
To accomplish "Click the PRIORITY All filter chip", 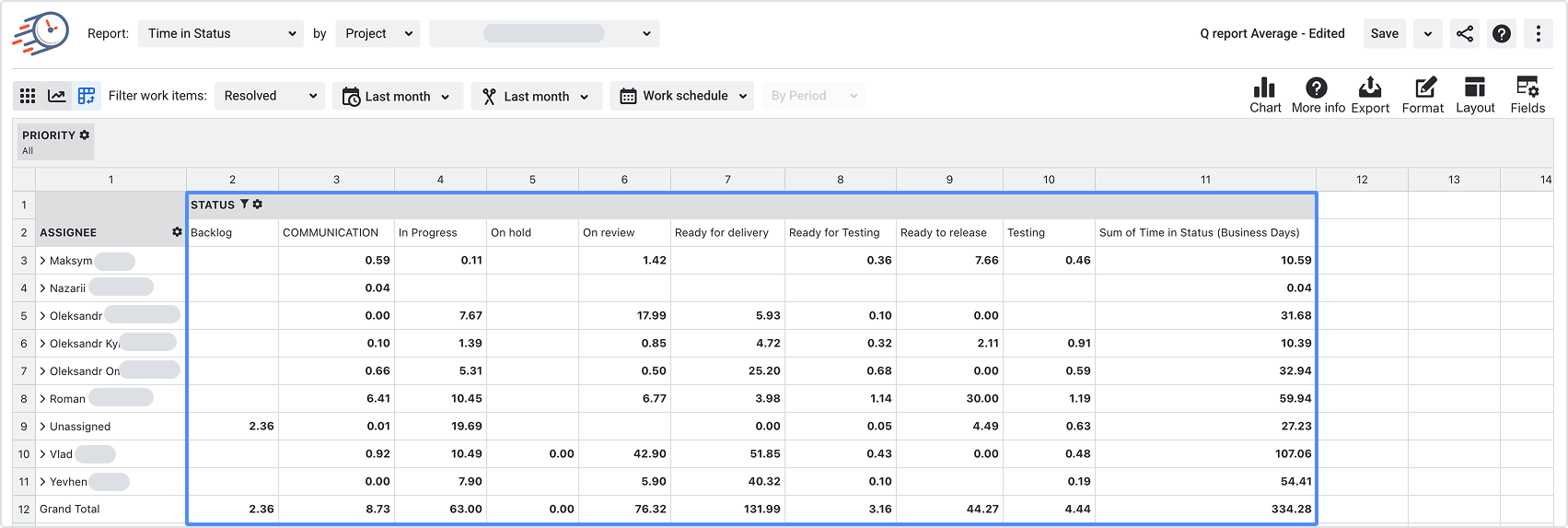I will click(56, 142).
